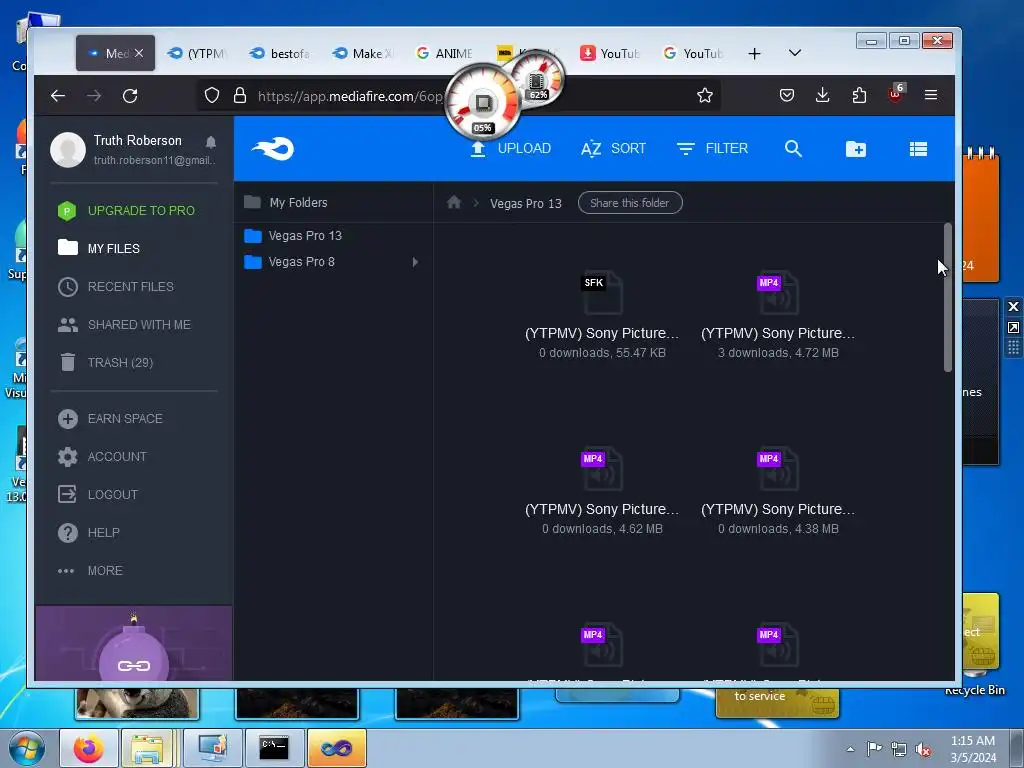Expand MORE options in sidebar
The width and height of the screenshot is (1024, 768).
[90, 571]
